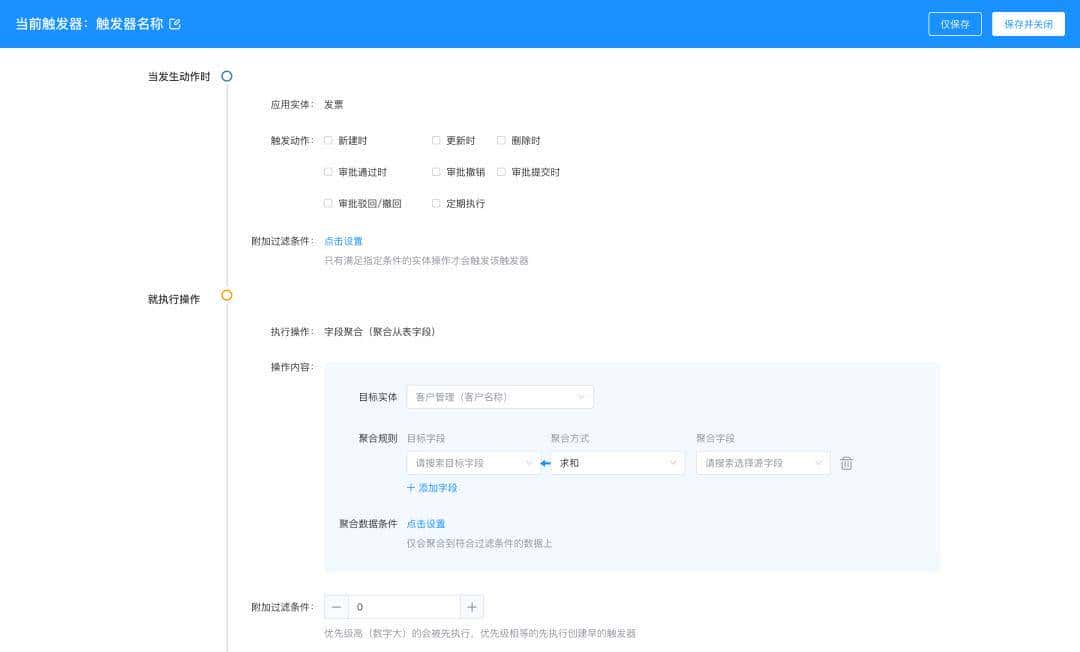The width and height of the screenshot is (1080, 652).
Task: Click the minus stepper for 附加过滤条件 value
Action: coord(336,606)
